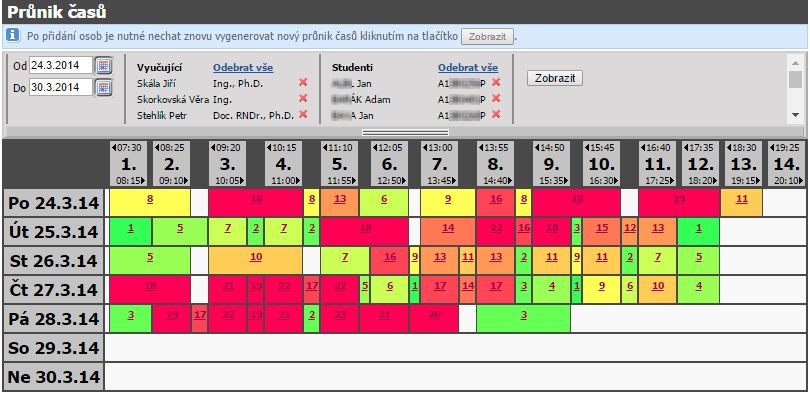Click the 19 link in Monday's evening red block
This screenshot has height=394, width=810.
(679, 199)
